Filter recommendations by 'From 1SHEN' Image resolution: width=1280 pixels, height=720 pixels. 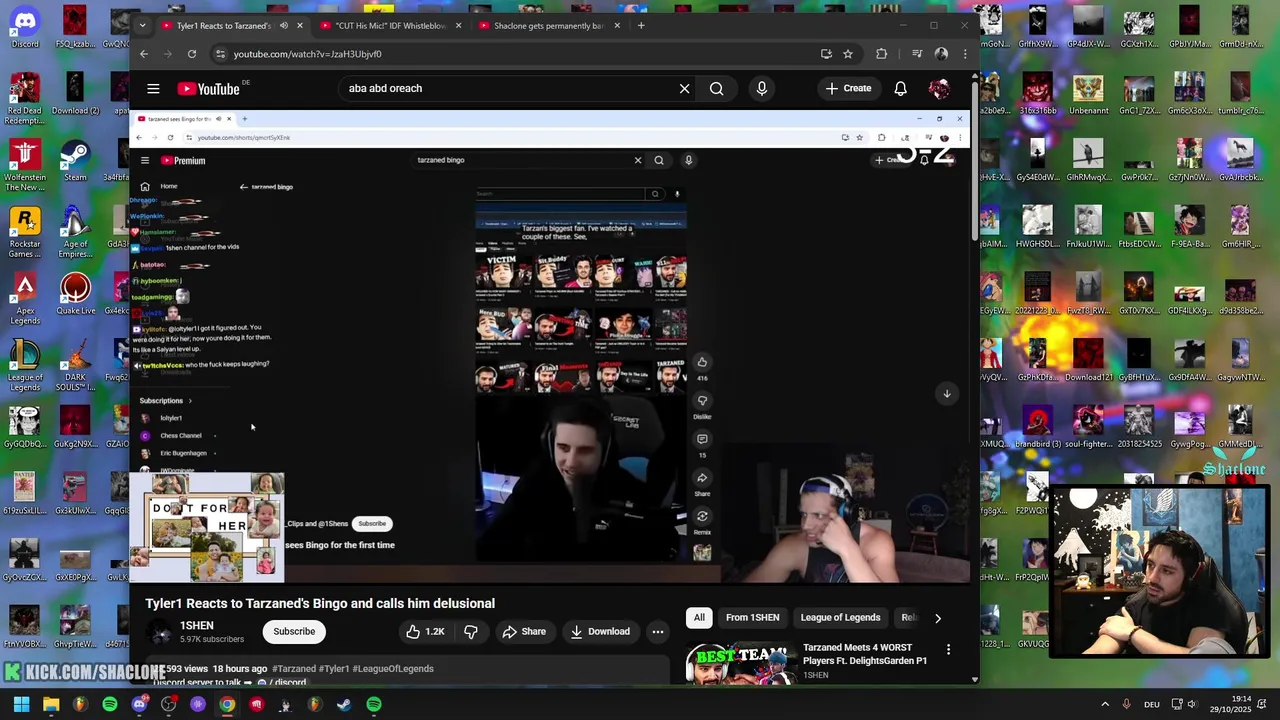(x=752, y=618)
